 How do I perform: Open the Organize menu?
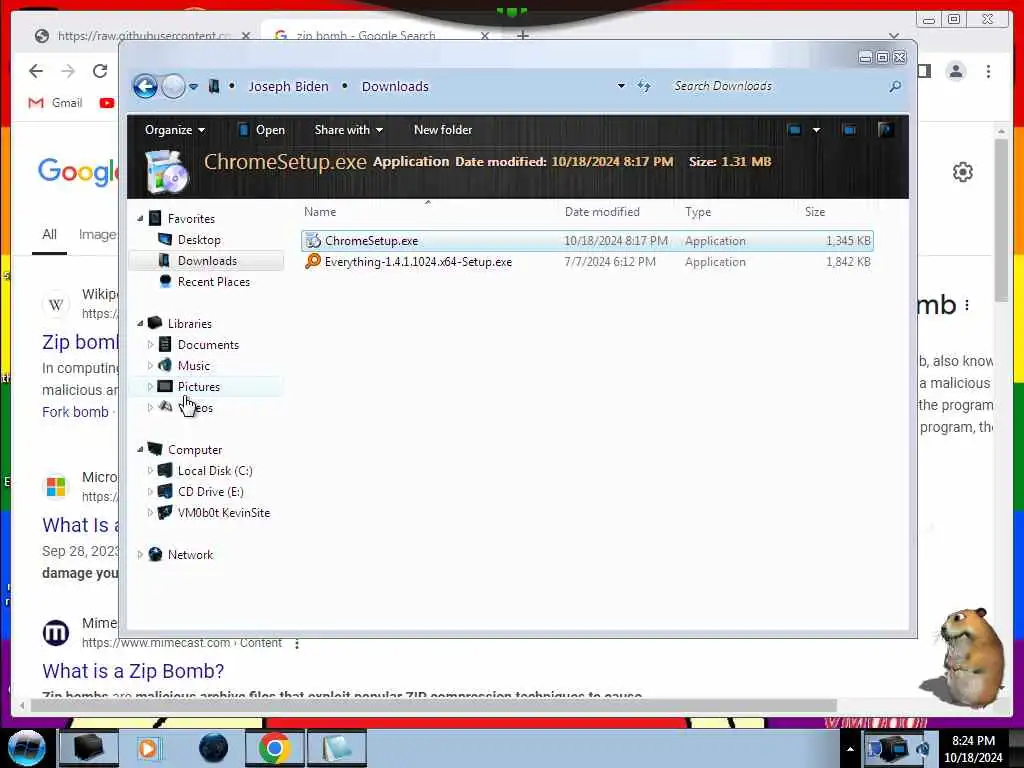[174, 130]
